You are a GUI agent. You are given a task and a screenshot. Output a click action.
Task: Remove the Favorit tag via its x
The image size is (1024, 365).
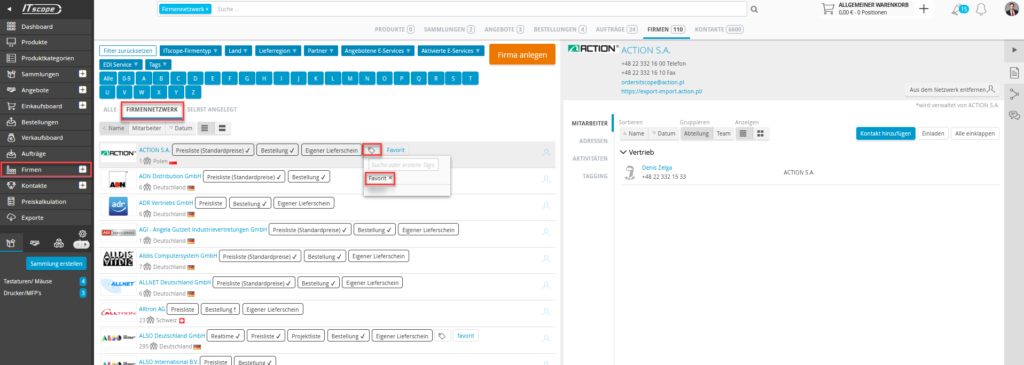pos(391,178)
